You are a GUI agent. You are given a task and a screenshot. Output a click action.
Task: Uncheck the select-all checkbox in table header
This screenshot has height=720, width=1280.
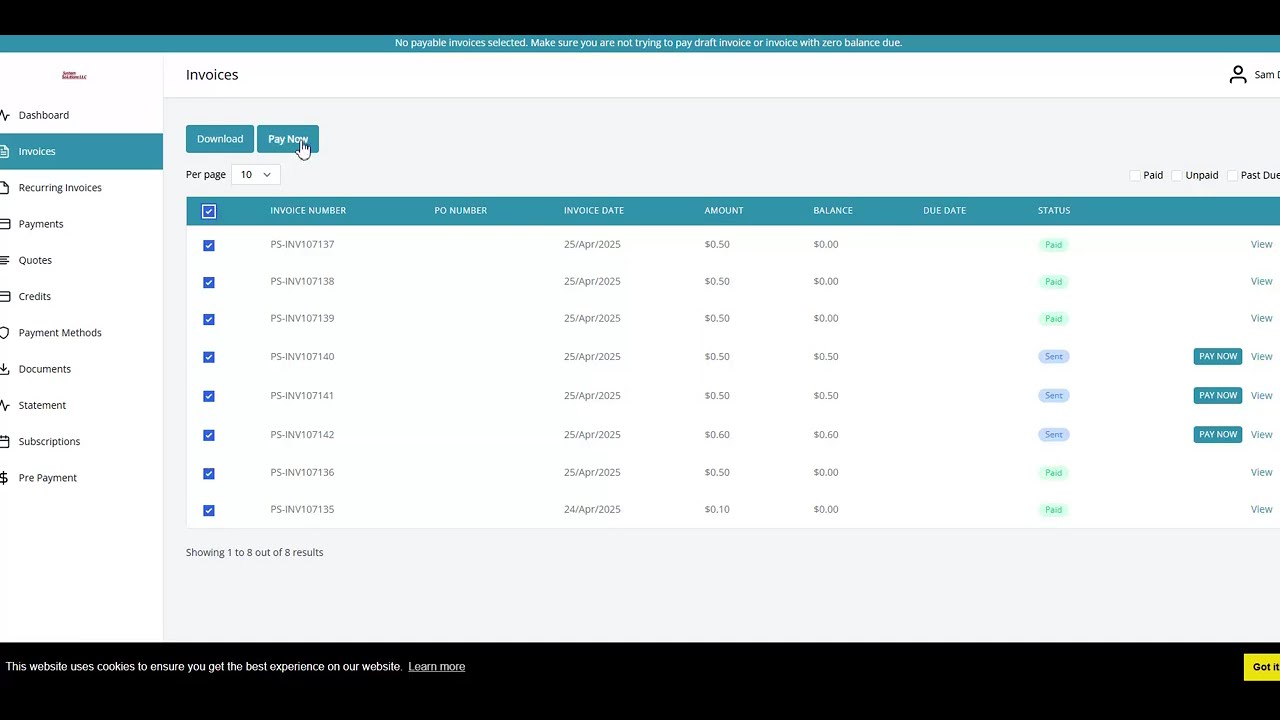[x=209, y=211]
